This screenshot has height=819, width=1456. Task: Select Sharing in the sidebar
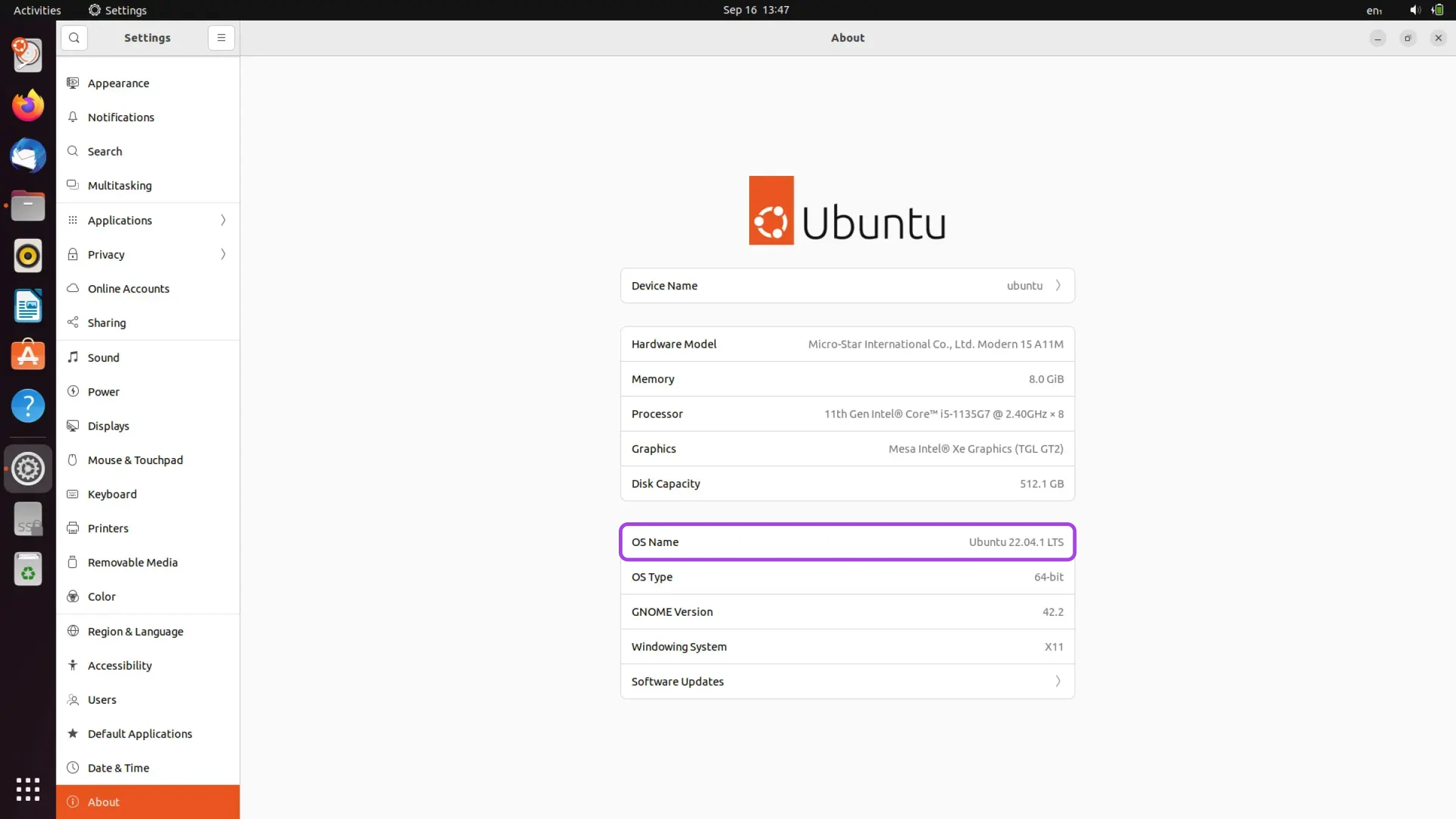pyautogui.click(x=148, y=323)
